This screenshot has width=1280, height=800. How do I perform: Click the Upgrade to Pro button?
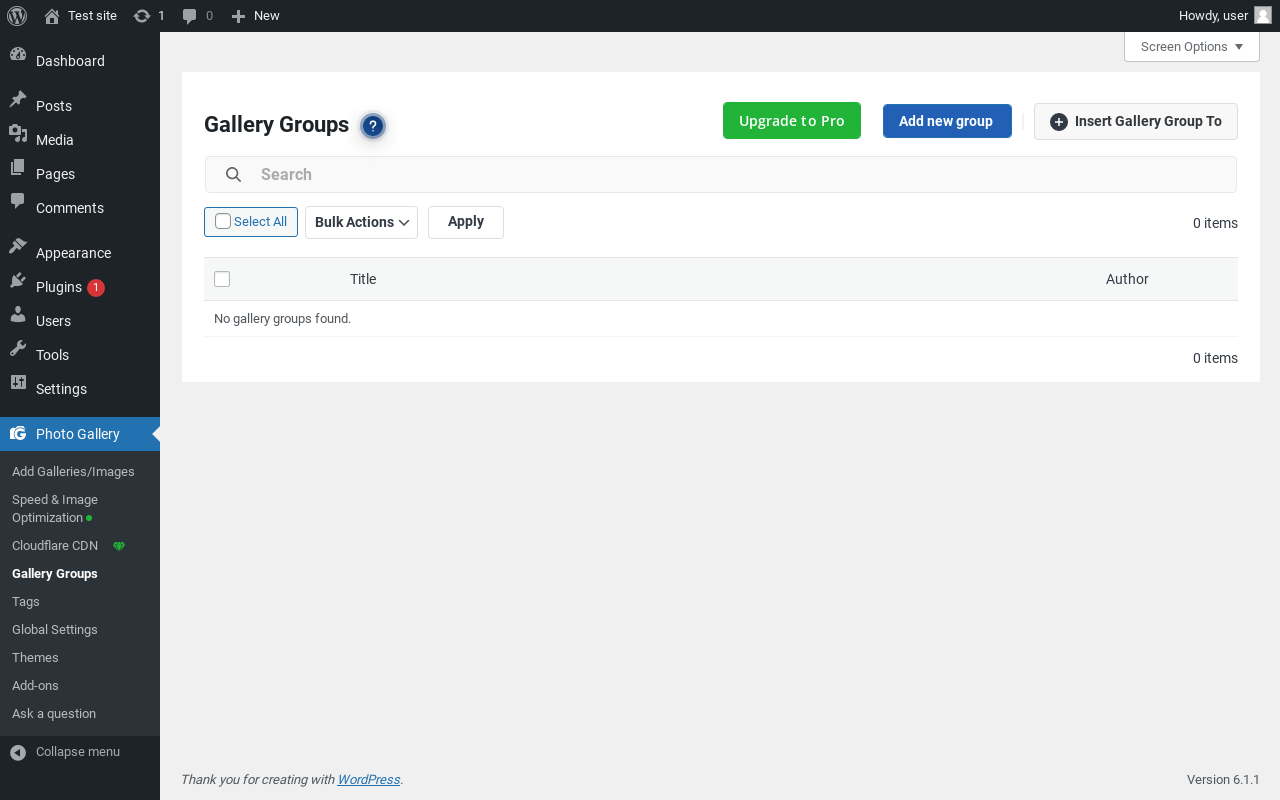coord(792,121)
